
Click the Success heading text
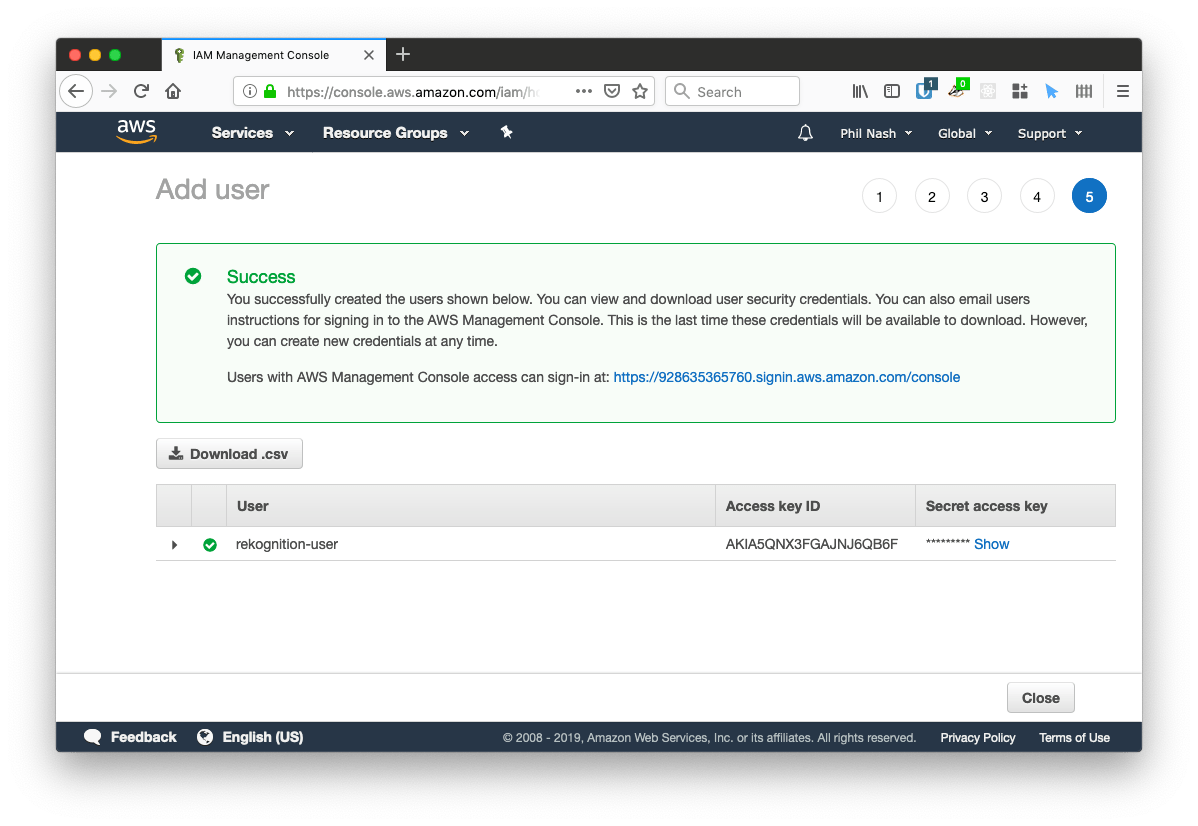tap(261, 277)
